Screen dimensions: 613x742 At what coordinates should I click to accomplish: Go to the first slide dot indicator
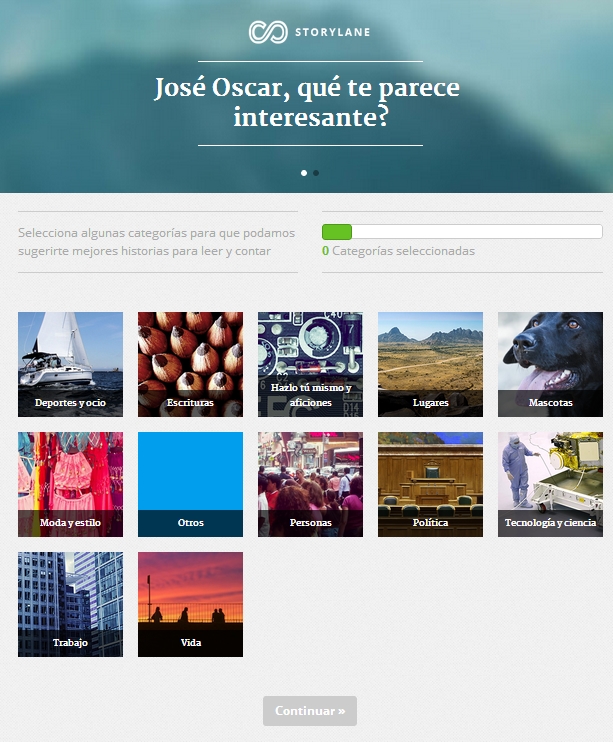304,173
